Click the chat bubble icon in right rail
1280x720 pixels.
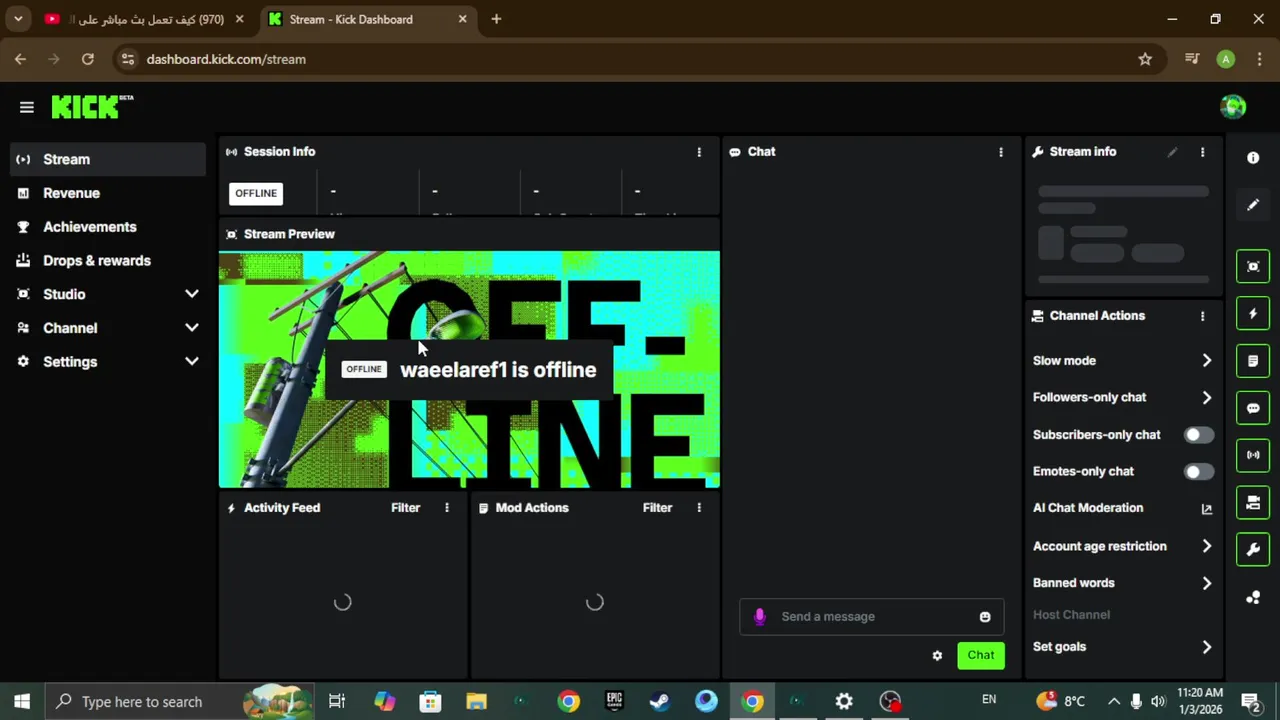[x=1253, y=408]
